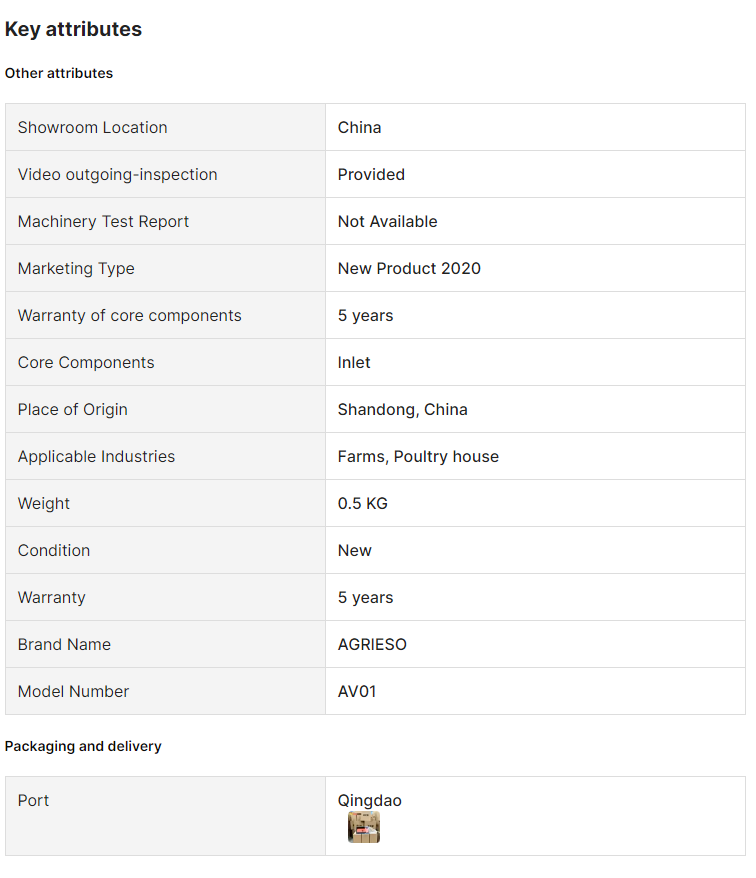Select the New Product 2020 value

(x=409, y=269)
